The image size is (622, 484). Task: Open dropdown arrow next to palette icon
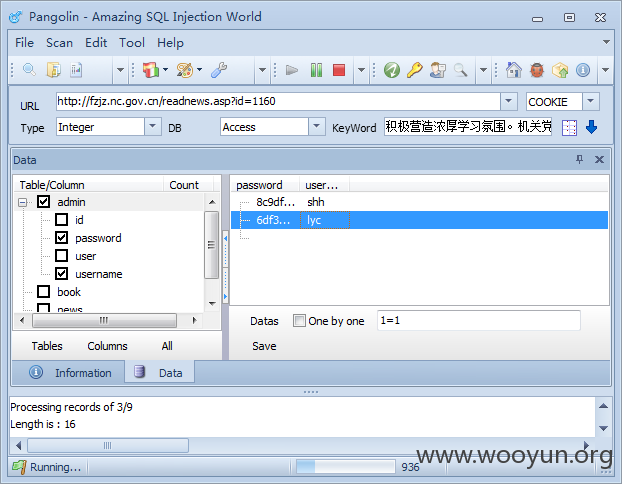pos(200,70)
